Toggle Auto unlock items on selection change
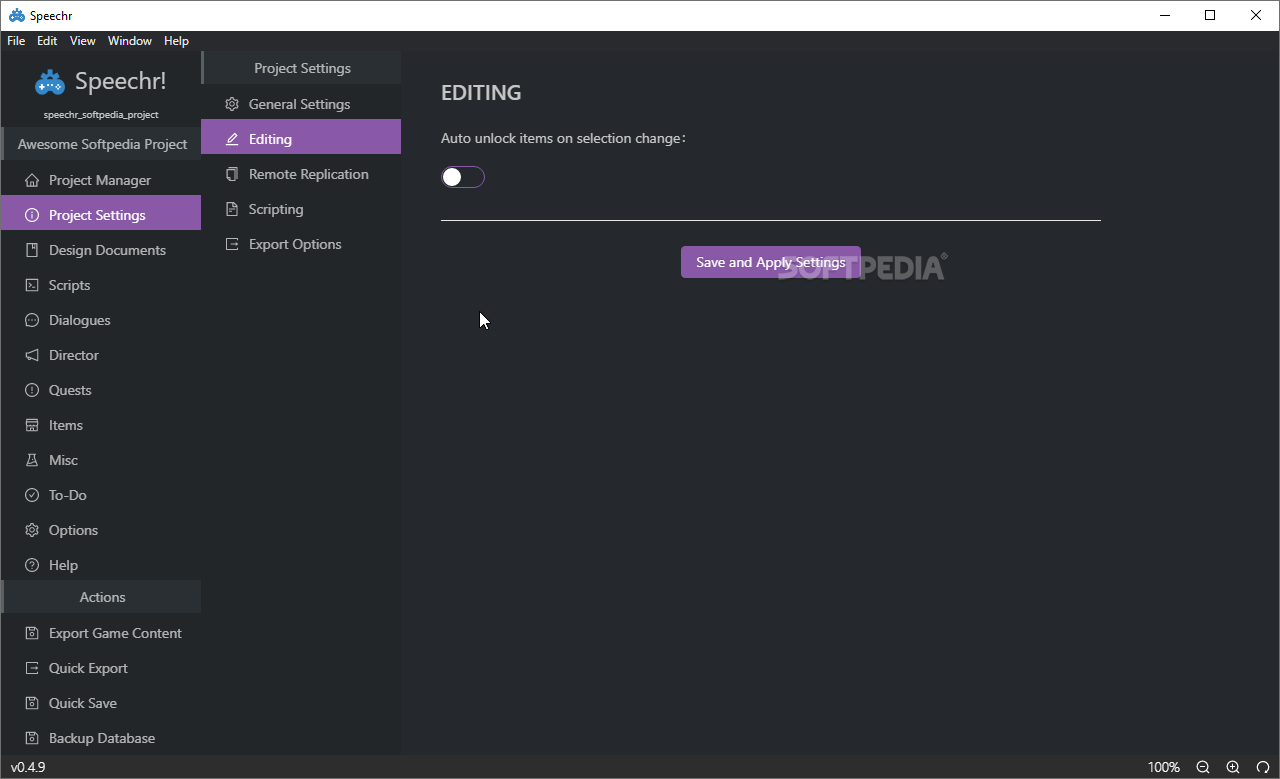The height and width of the screenshot is (779, 1280). coord(463,177)
